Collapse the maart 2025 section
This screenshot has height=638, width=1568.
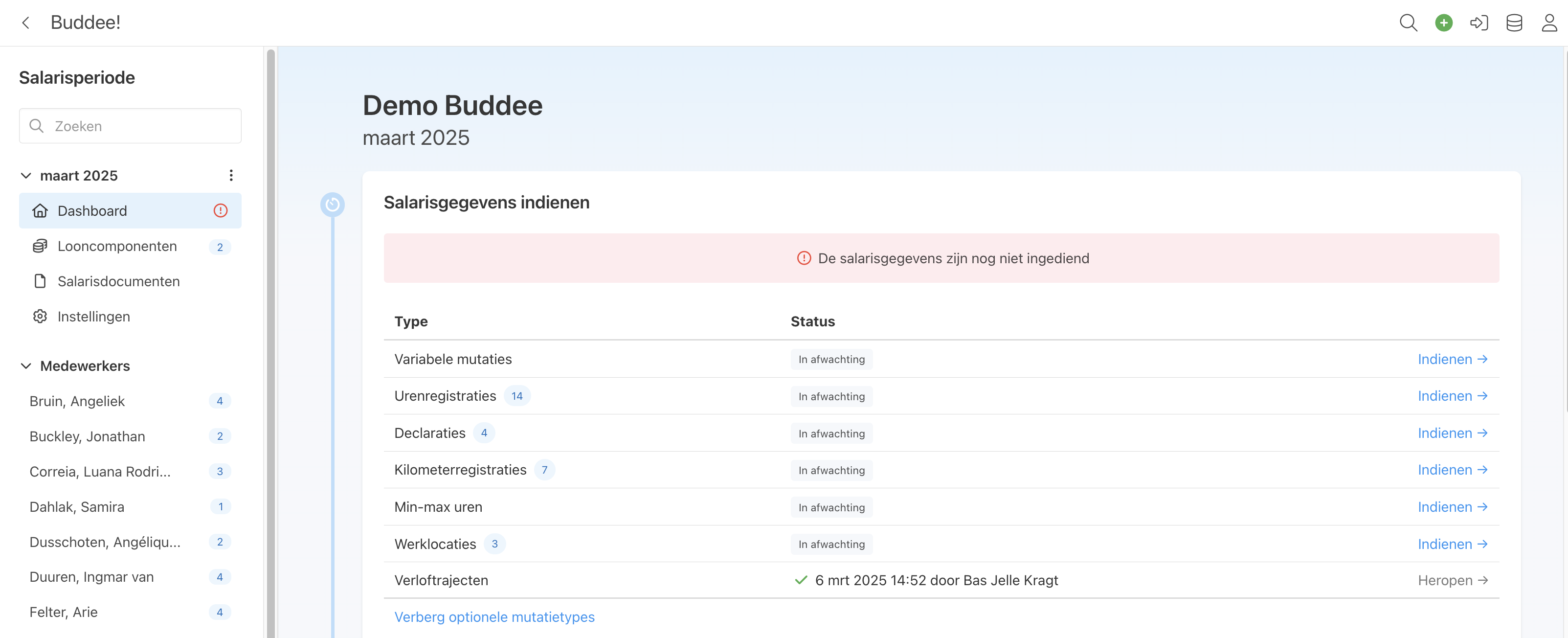[26, 175]
